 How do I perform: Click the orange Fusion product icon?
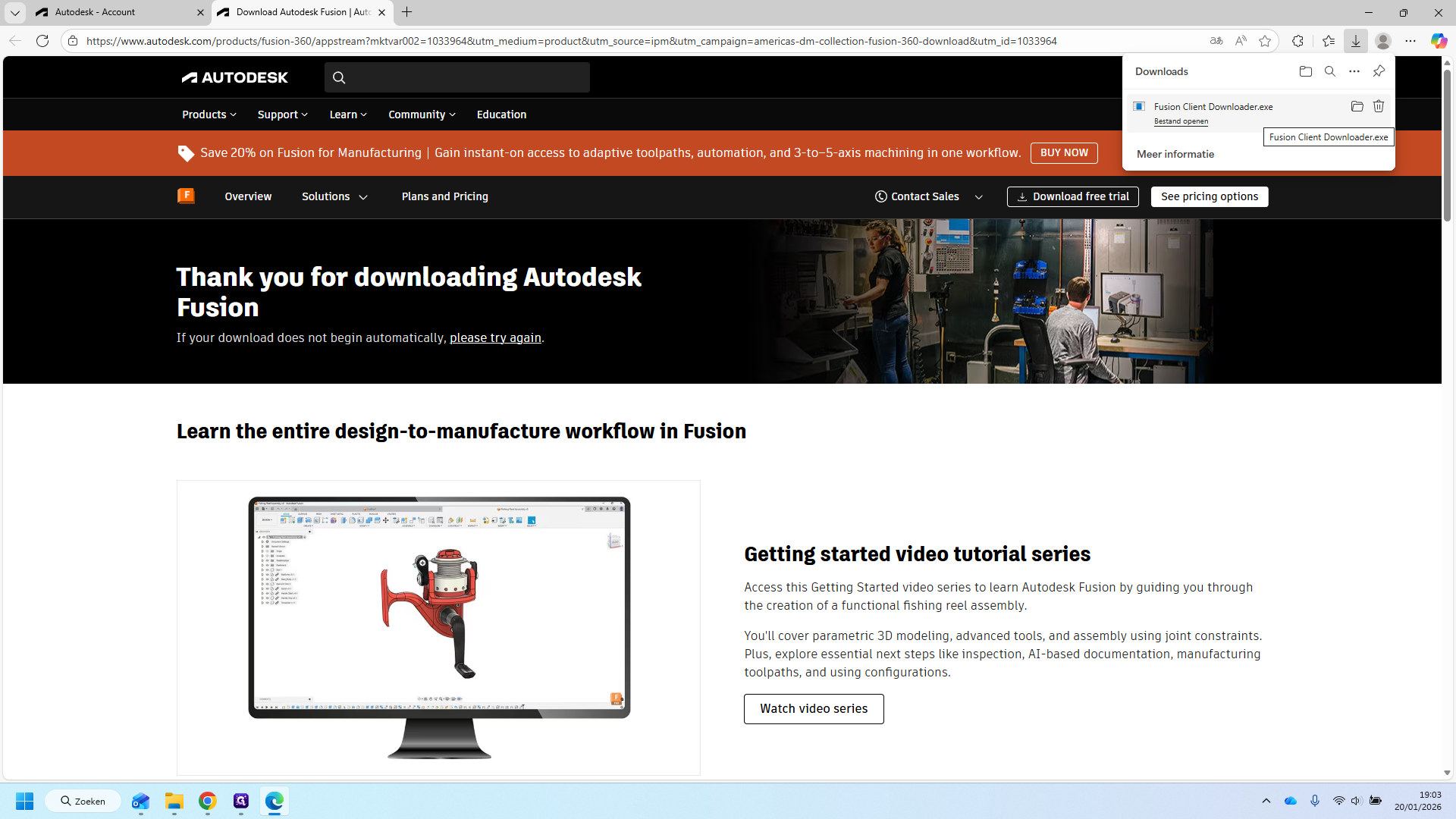[x=186, y=196]
